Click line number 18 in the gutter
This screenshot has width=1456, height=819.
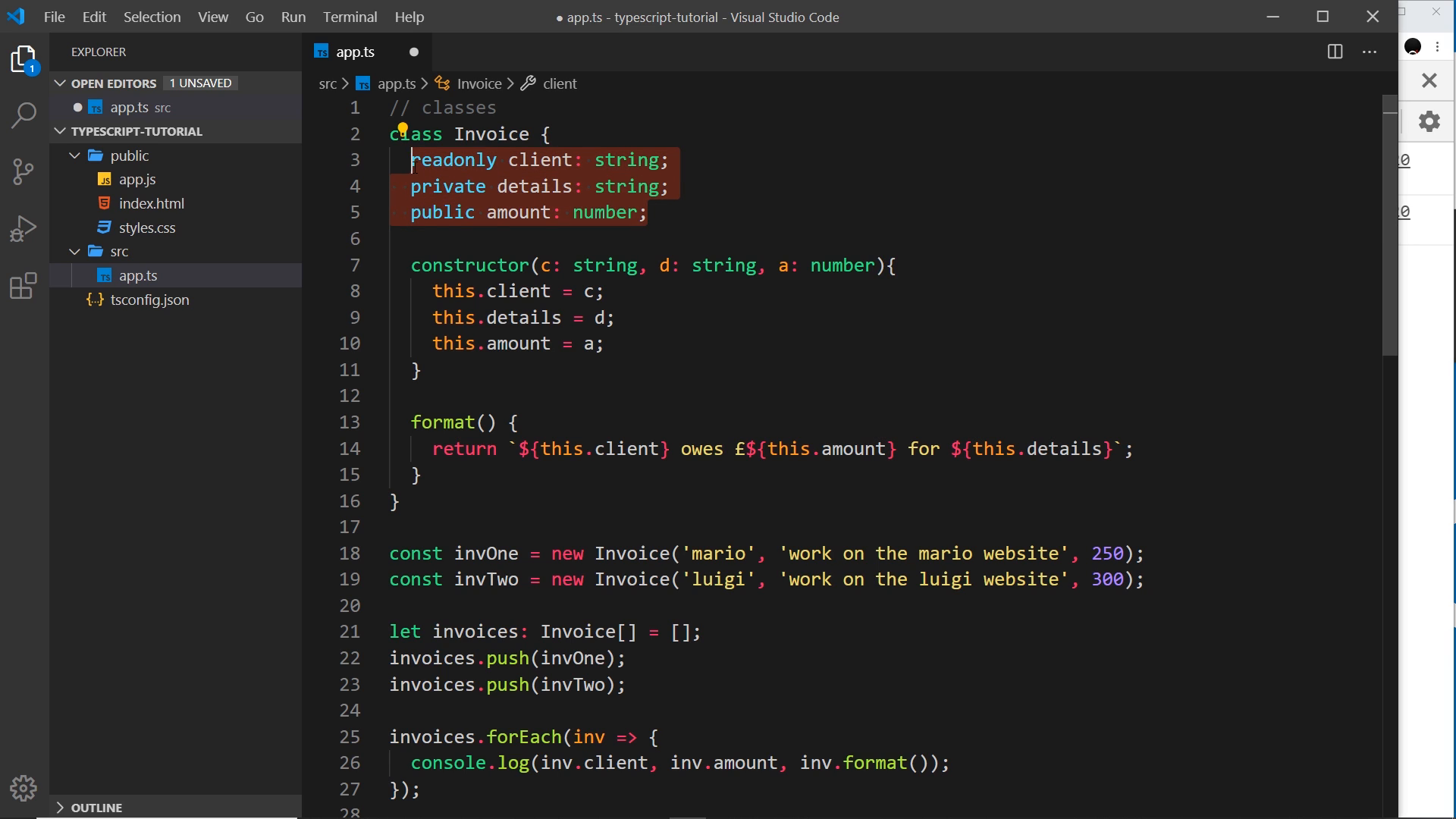(x=350, y=554)
